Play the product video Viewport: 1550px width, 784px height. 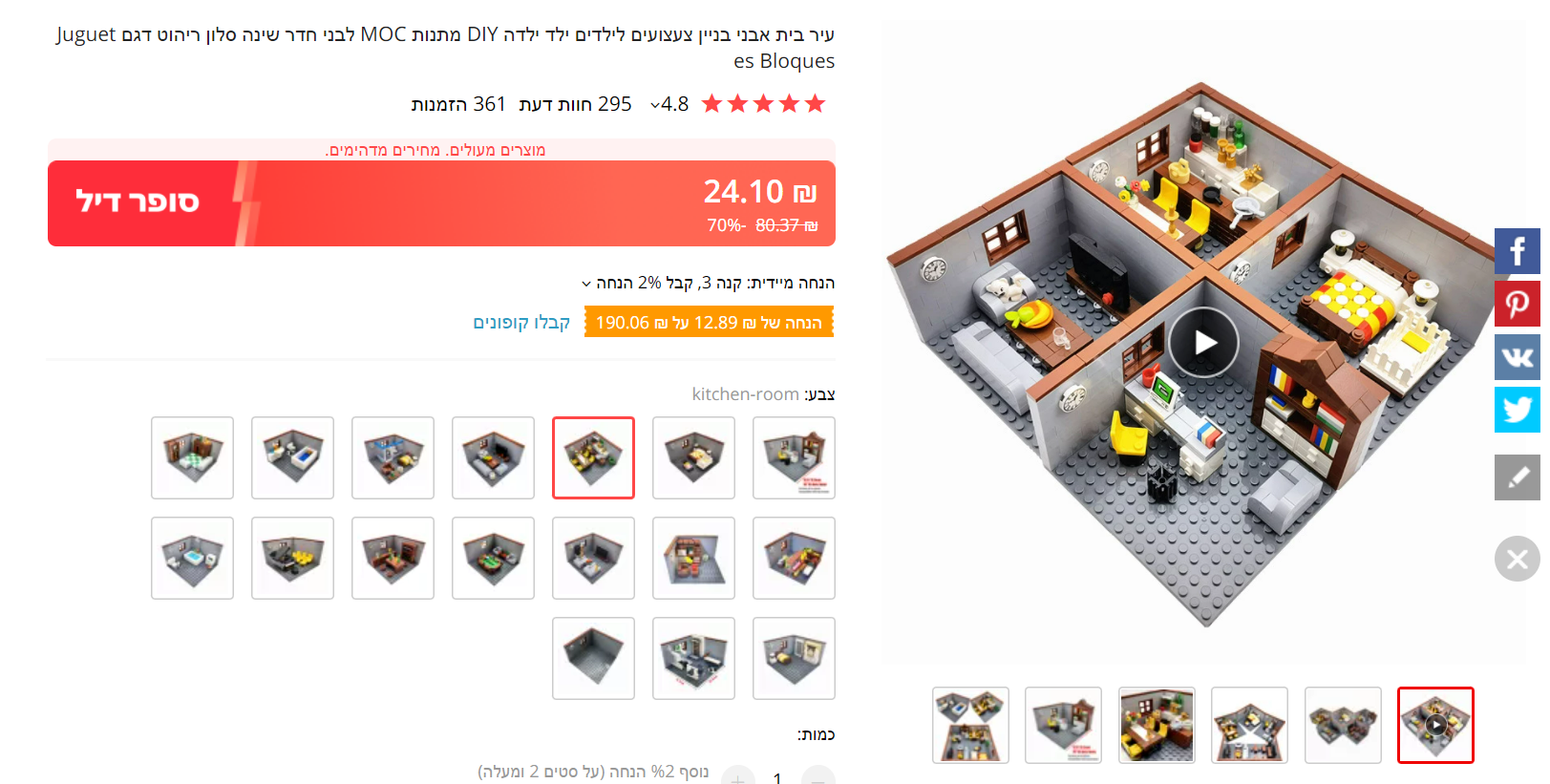pyautogui.click(x=1203, y=343)
